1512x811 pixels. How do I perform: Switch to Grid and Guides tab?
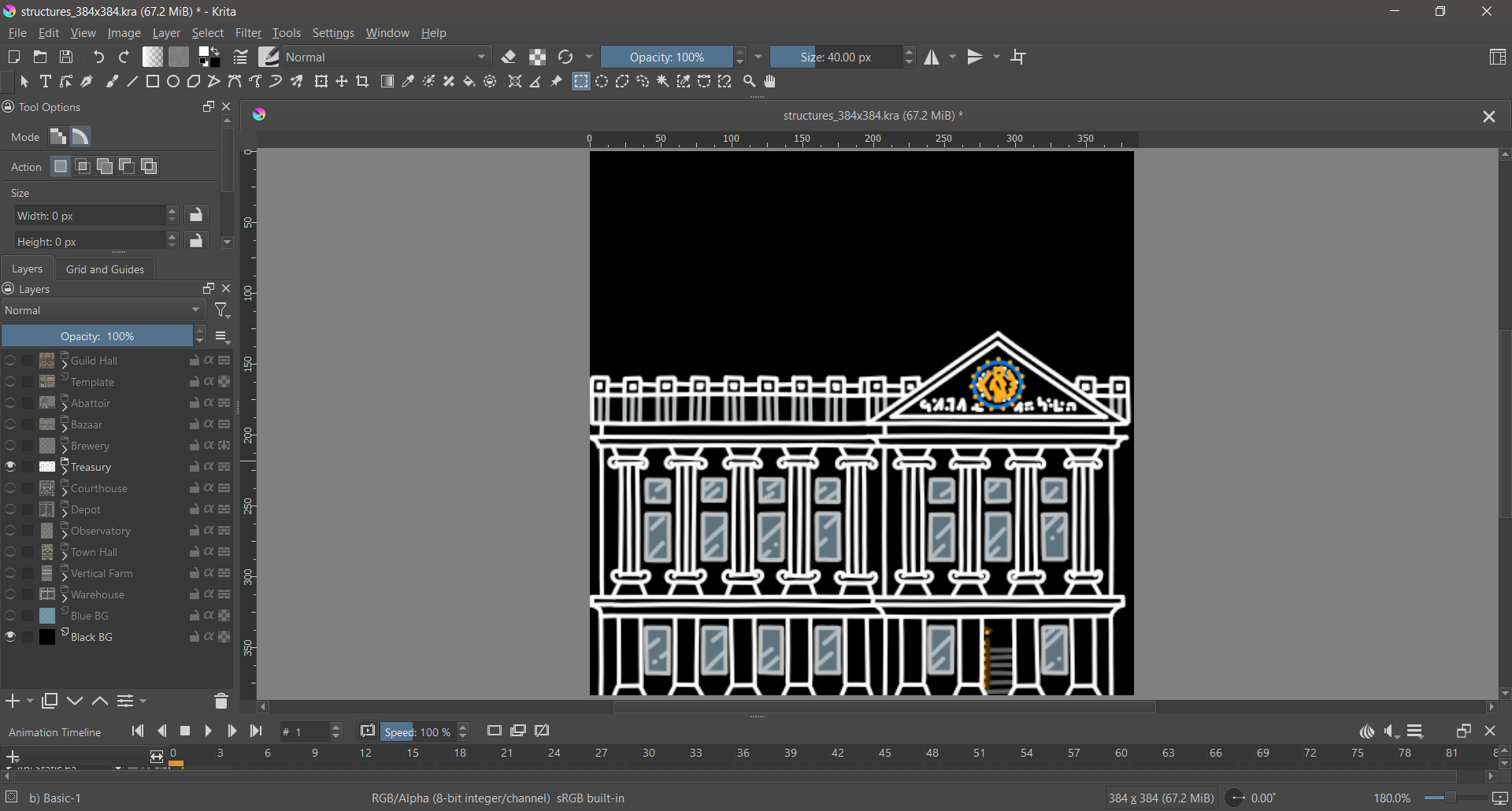pos(105,269)
